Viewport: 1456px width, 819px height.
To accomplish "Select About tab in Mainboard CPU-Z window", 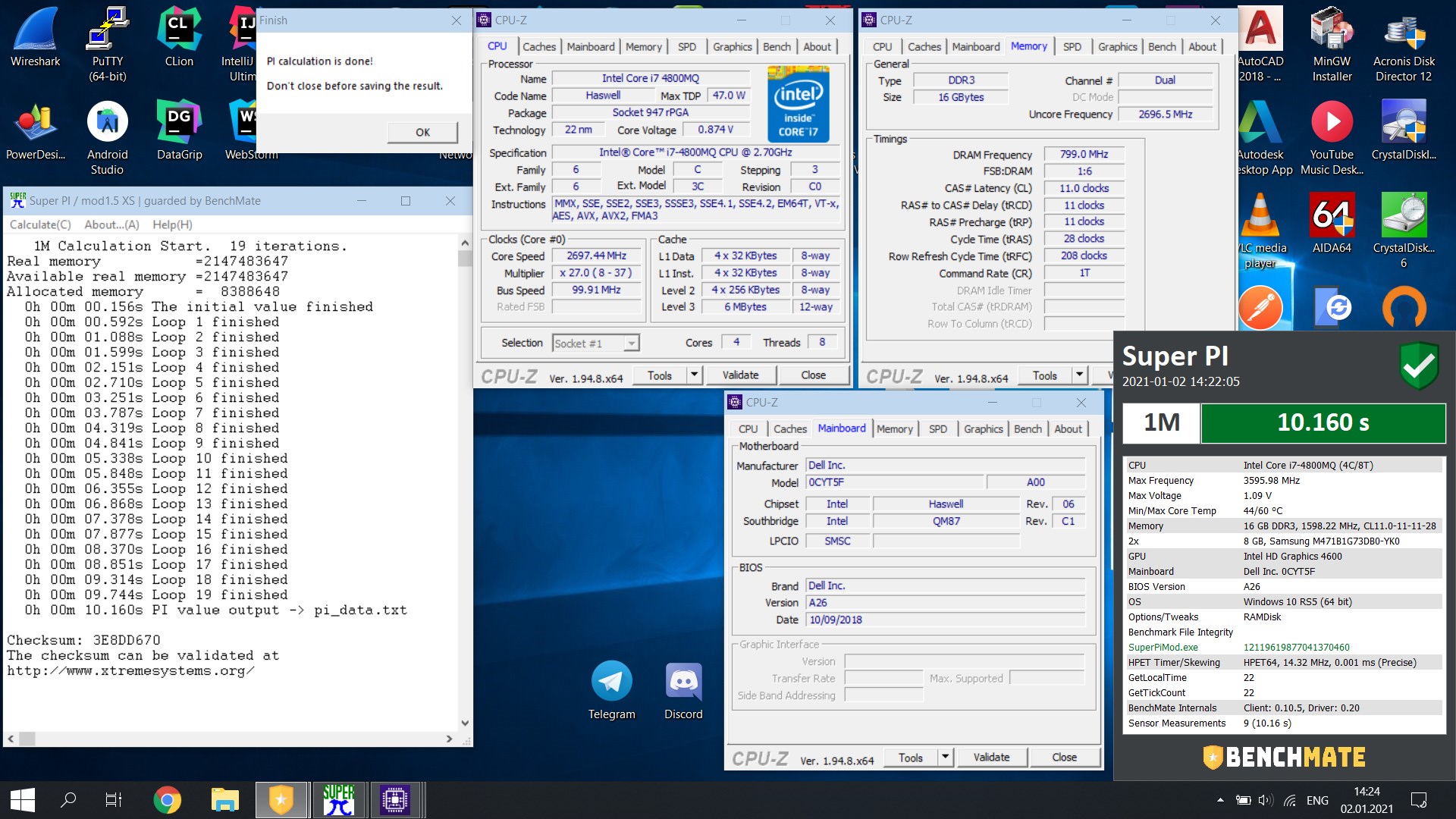I will coord(1068,429).
